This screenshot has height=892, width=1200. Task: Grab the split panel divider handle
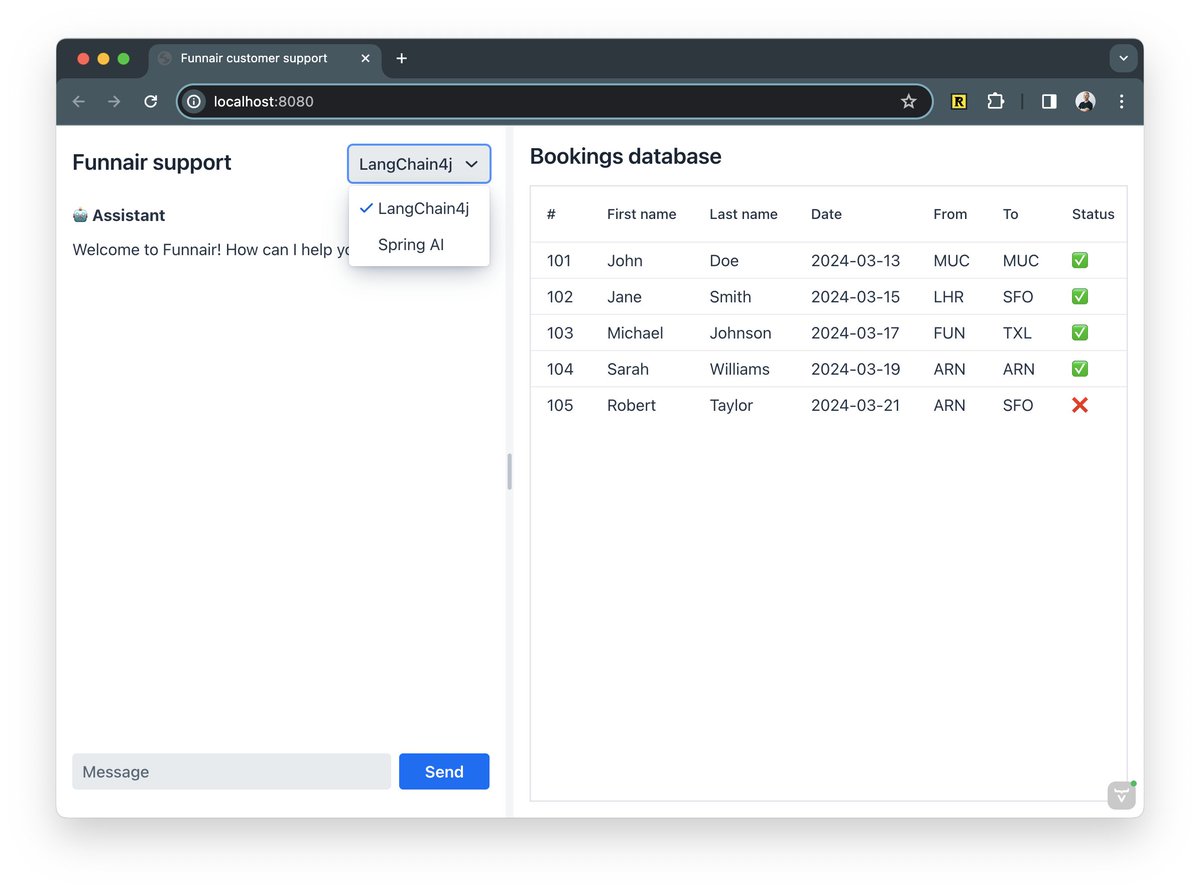coord(510,471)
